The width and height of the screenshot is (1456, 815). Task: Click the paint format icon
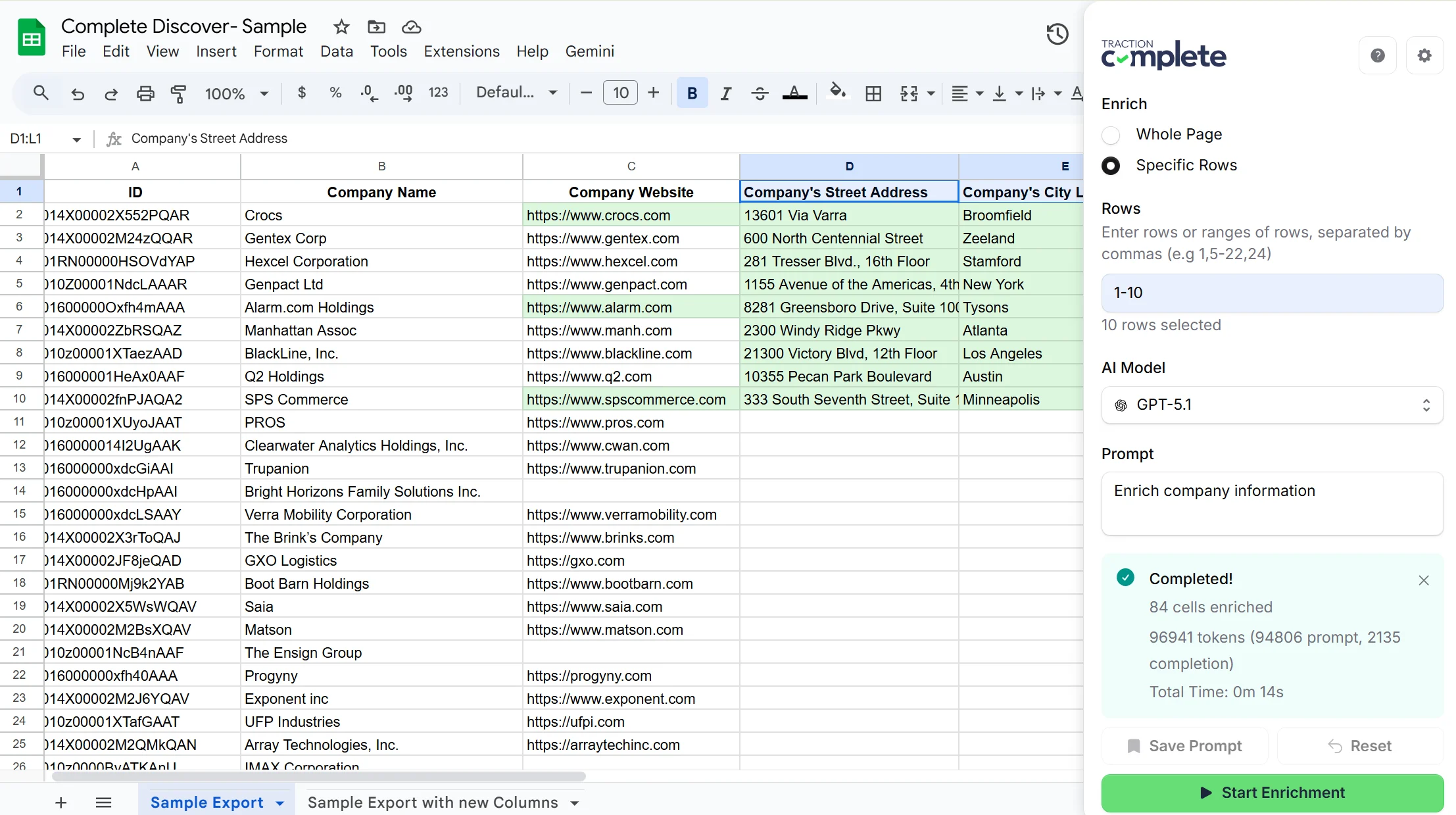[178, 93]
